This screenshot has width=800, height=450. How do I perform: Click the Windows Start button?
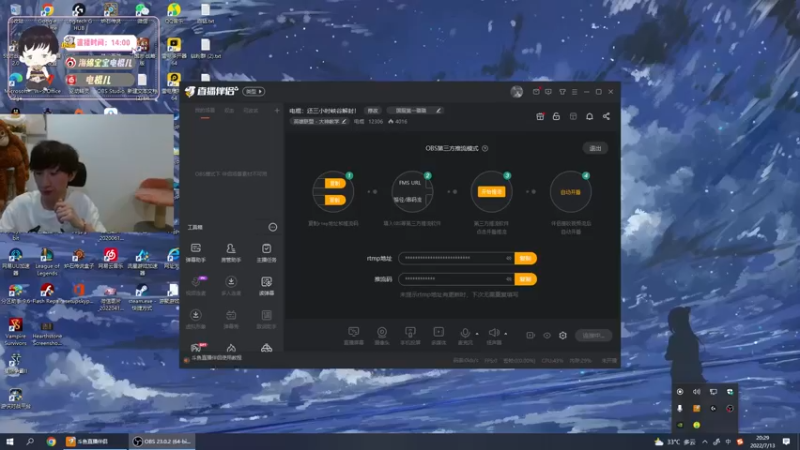pos(10,442)
